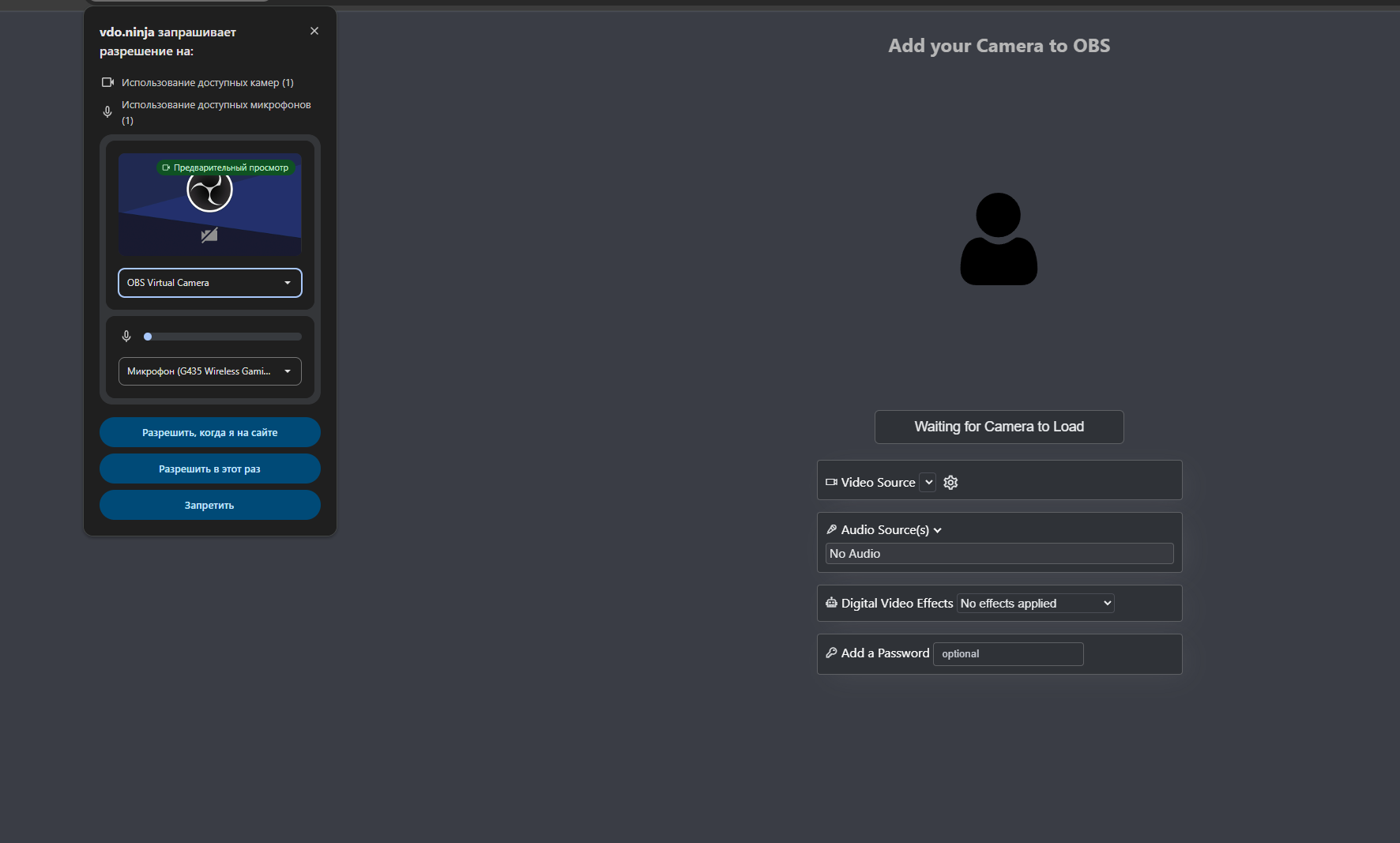Click the camera-off icon in preview
The width and height of the screenshot is (1400, 843).
(x=209, y=235)
